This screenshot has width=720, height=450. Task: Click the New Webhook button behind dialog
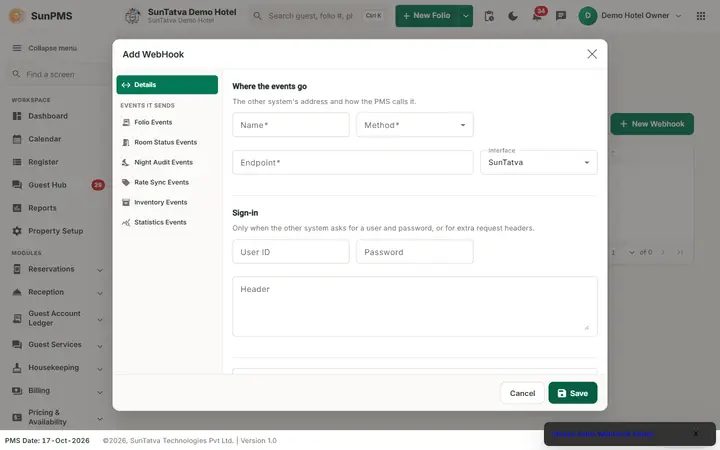pyautogui.click(x=652, y=124)
